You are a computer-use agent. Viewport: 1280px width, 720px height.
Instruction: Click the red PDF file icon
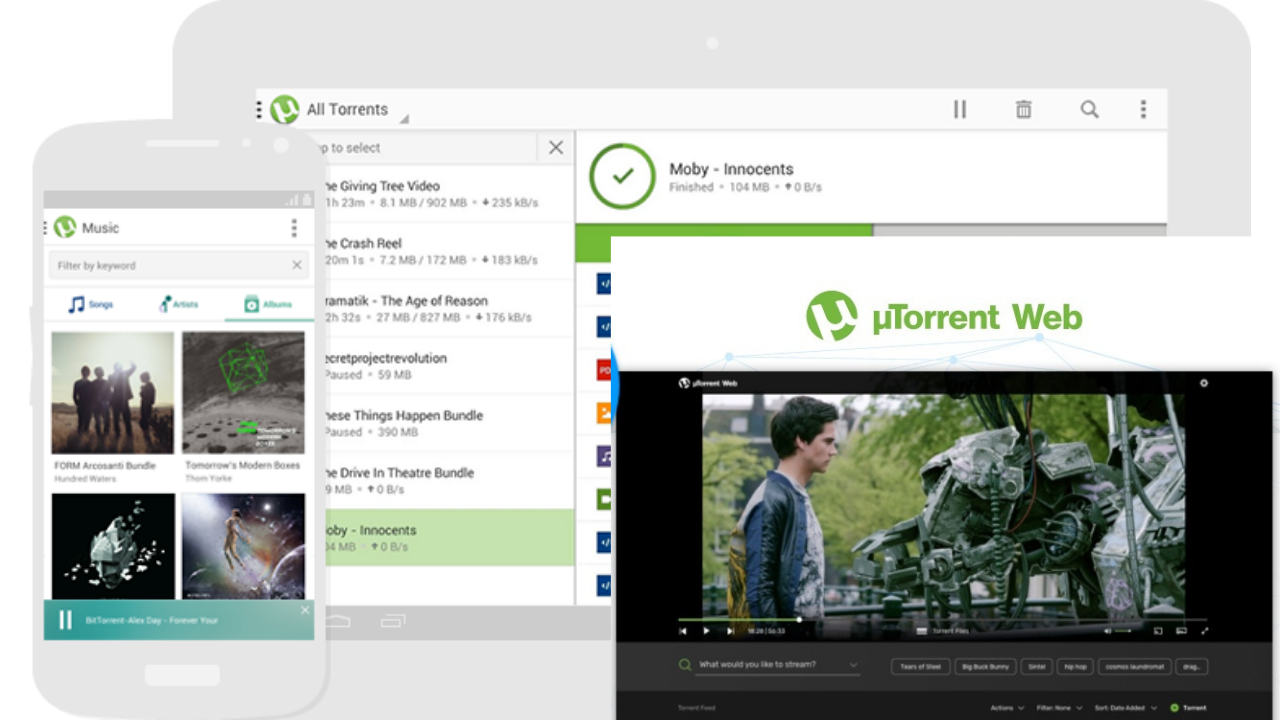pos(604,370)
